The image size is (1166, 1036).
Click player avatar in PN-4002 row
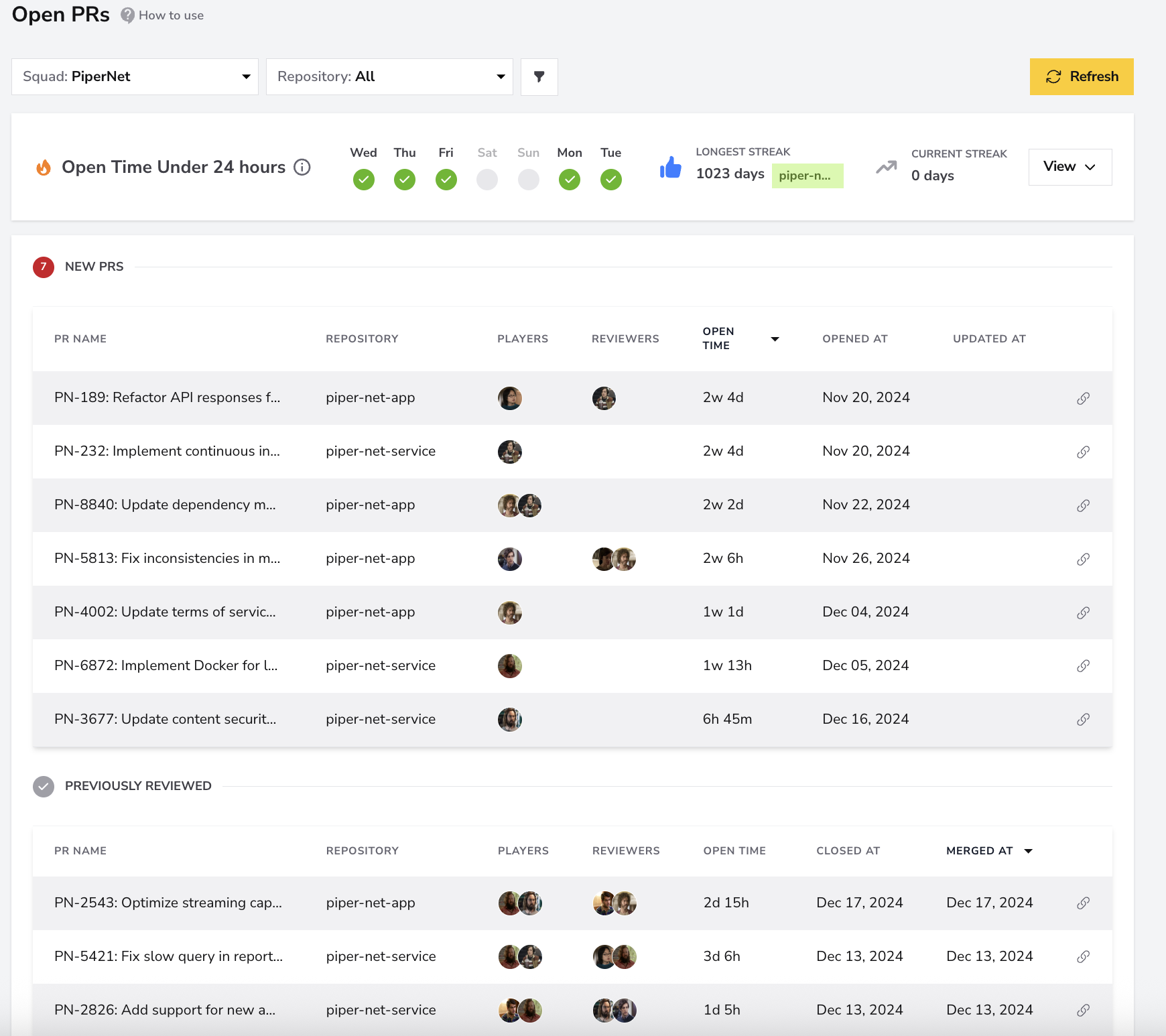coord(510,612)
